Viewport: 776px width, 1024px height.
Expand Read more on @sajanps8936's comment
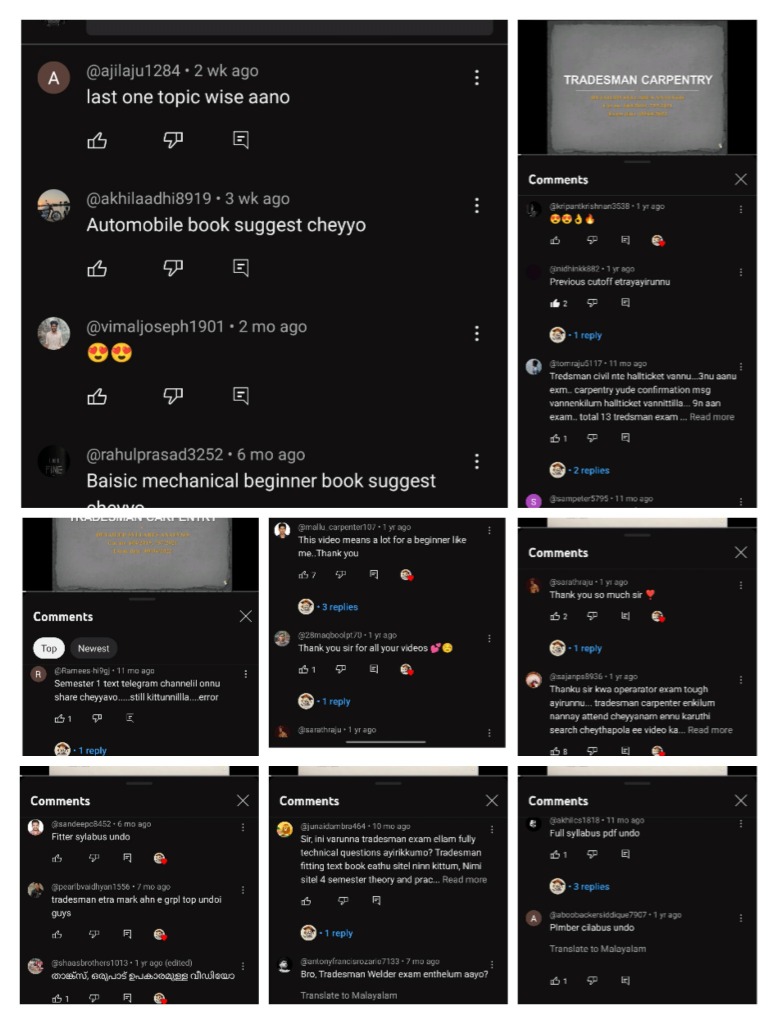click(x=710, y=730)
